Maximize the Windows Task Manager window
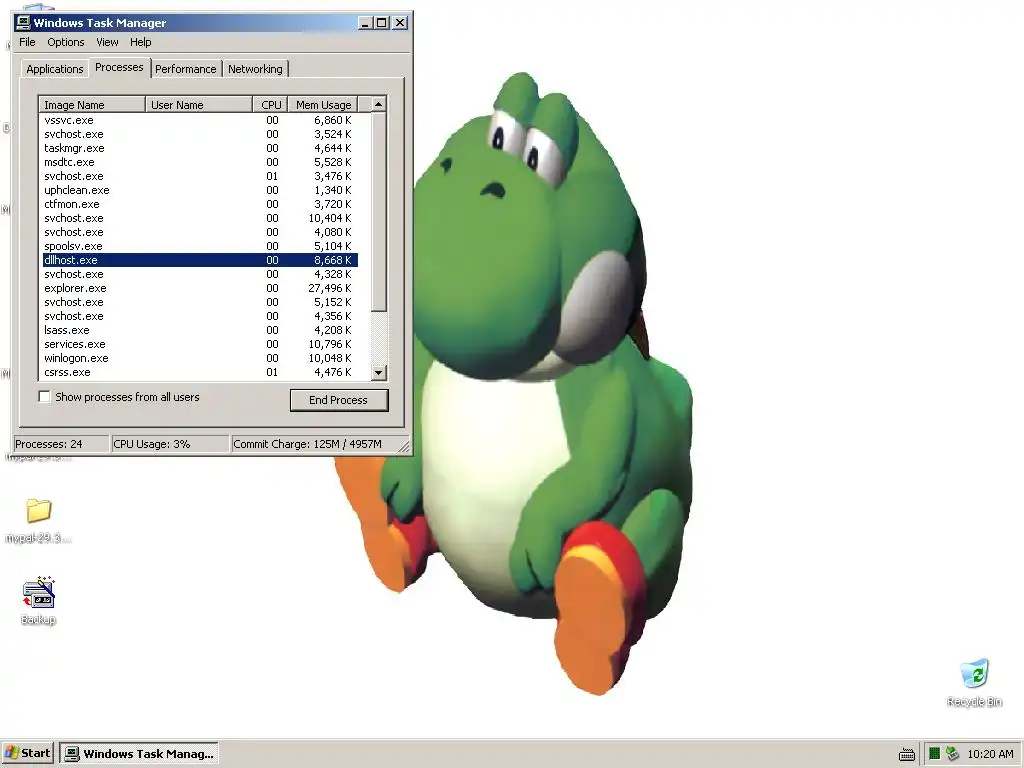1024x768 pixels. (382, 23)
